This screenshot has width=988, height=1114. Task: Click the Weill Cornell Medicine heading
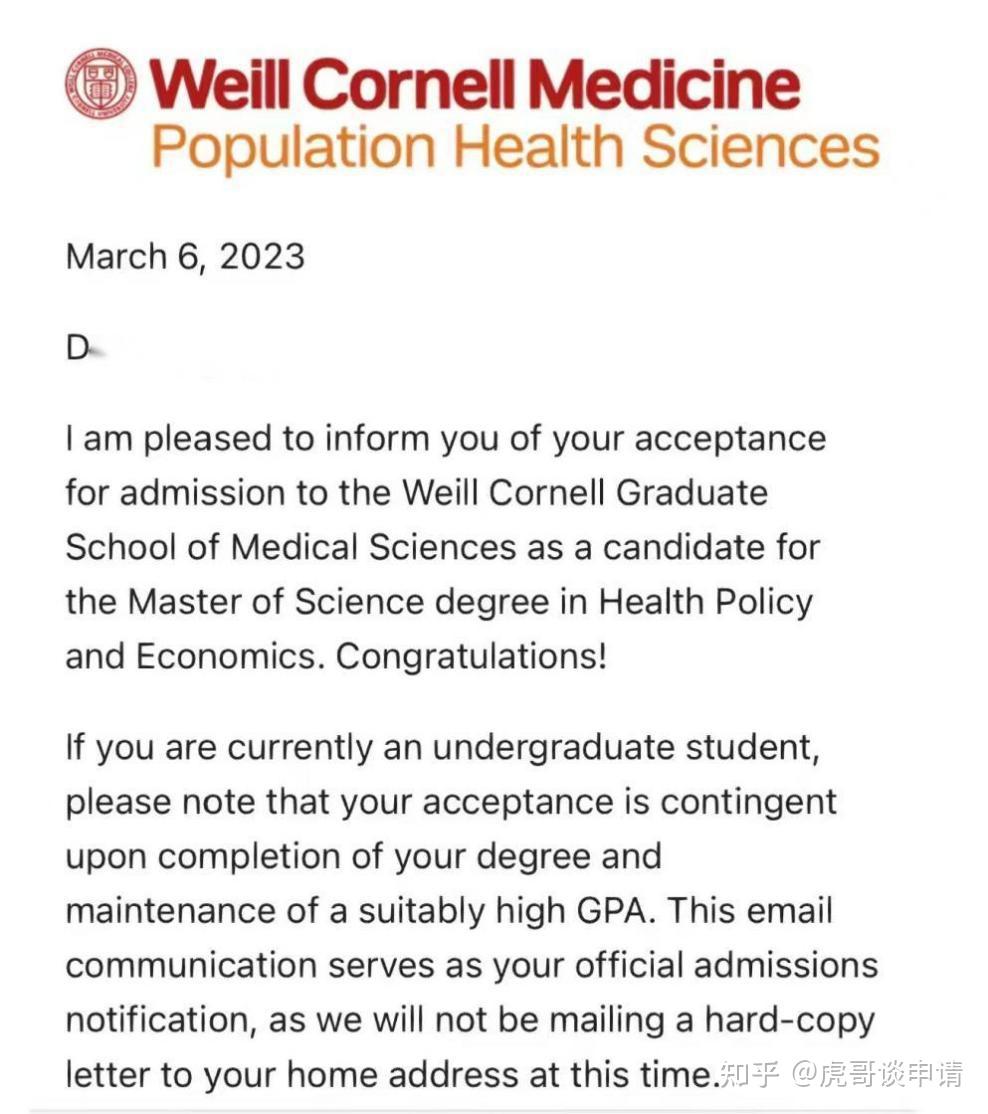[x=475, y=84]
